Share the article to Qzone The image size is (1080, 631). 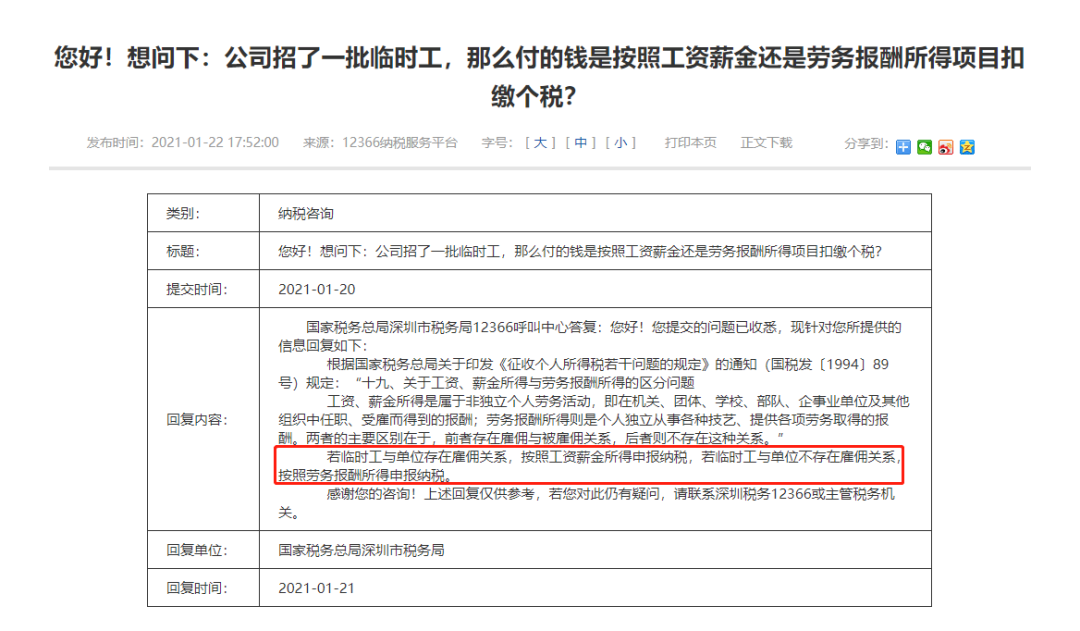(x=967, y=146)
